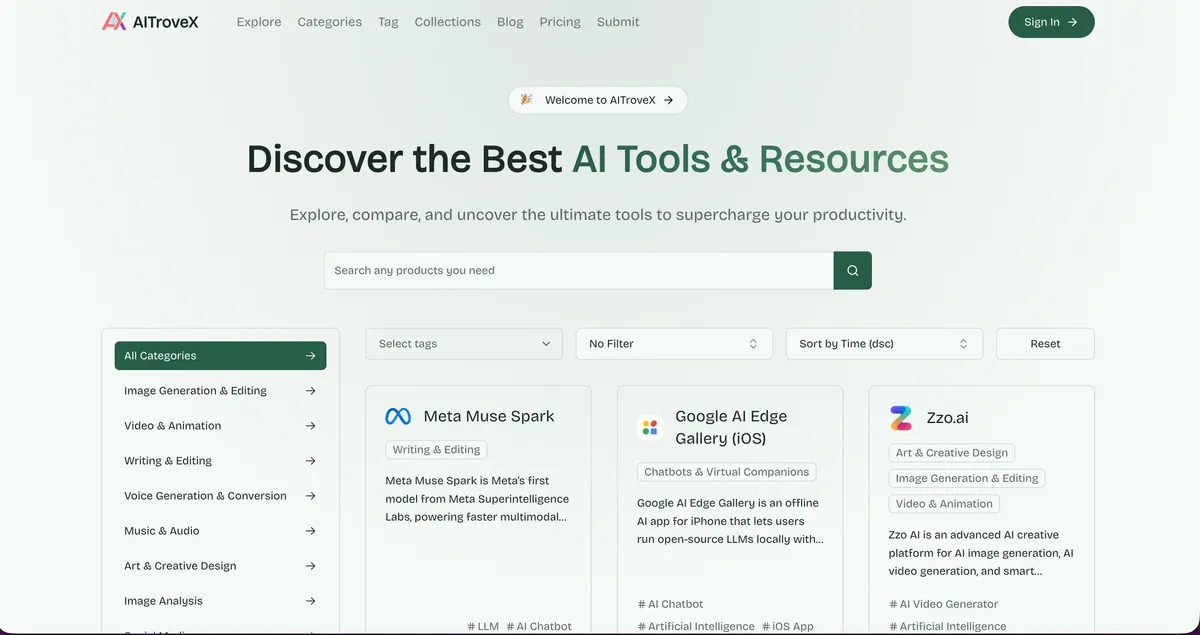Select Art & Creative Design in sidebar

(x=220, y=566)
